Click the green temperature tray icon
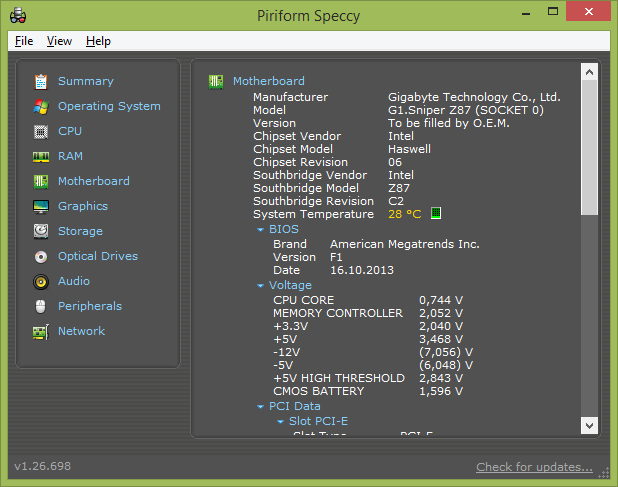The image size is (618, 487). pos(436,213)
